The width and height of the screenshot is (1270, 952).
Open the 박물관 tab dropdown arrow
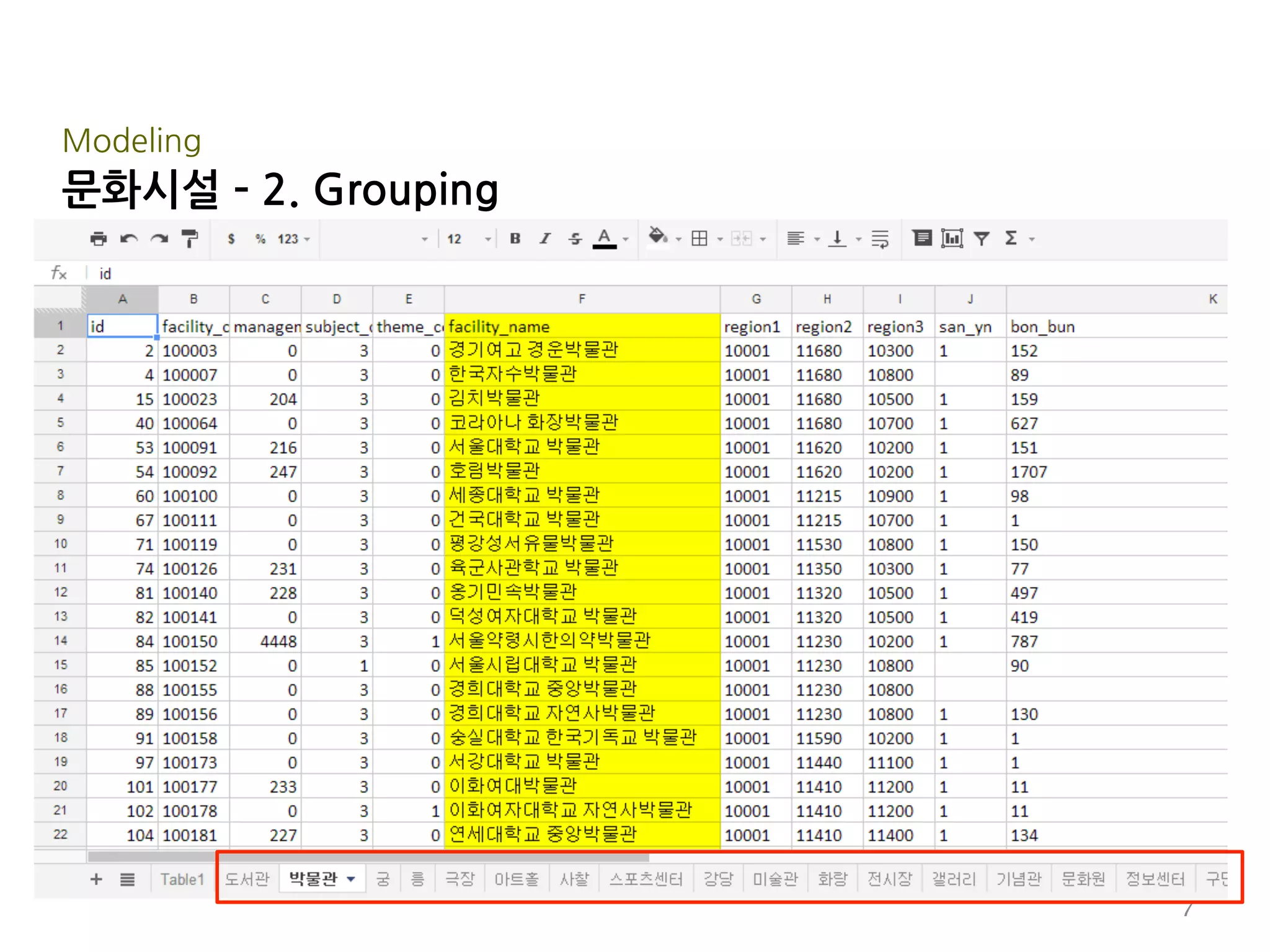point(351,879)
